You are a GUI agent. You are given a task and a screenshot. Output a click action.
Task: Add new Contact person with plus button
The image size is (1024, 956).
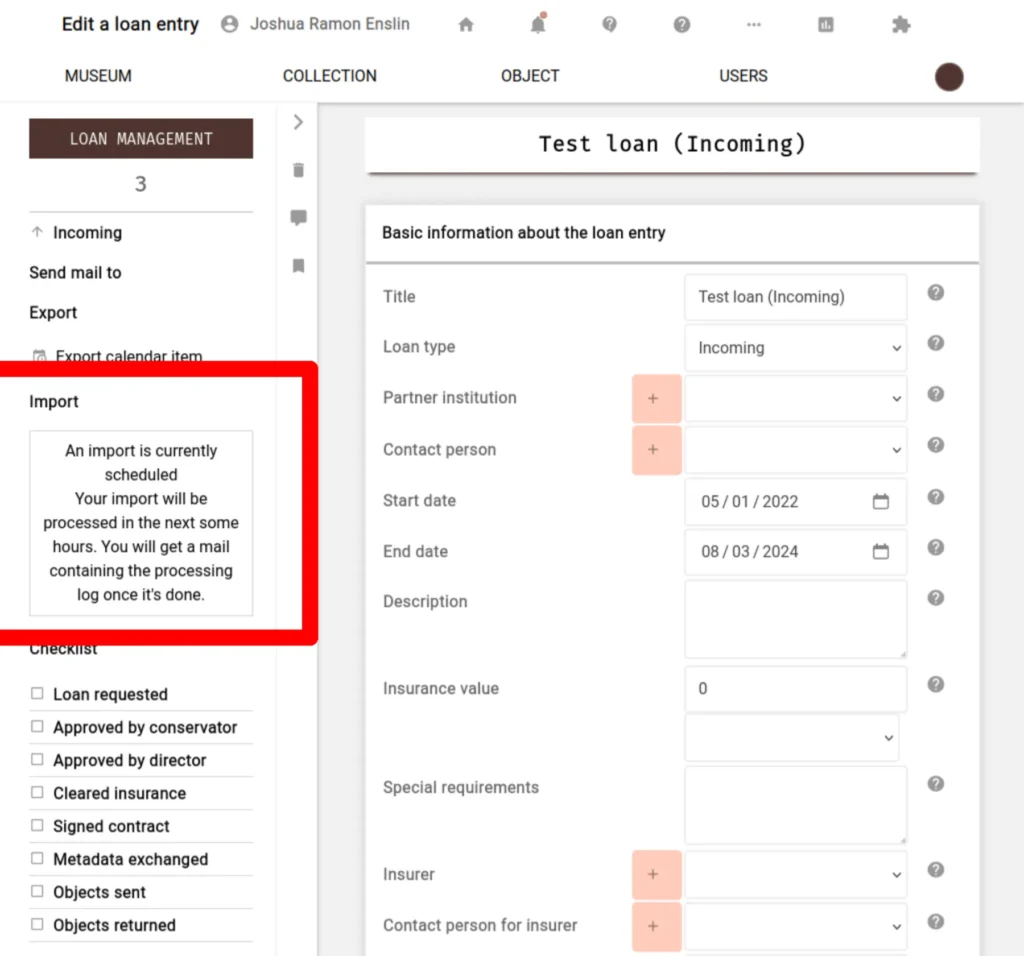coord(656,449)
